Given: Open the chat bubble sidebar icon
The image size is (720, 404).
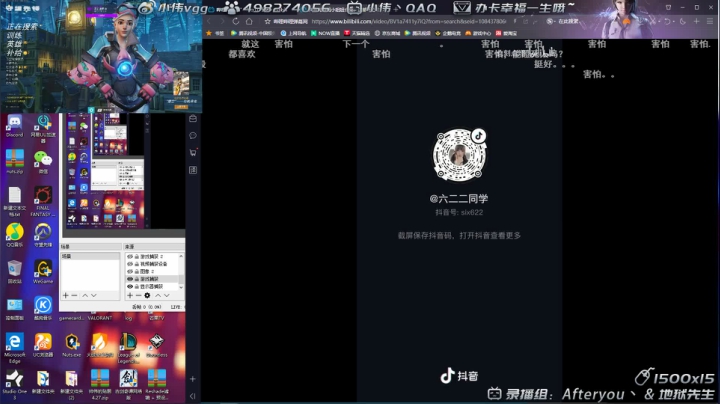Looking at the screenshot, I should 193,135.
